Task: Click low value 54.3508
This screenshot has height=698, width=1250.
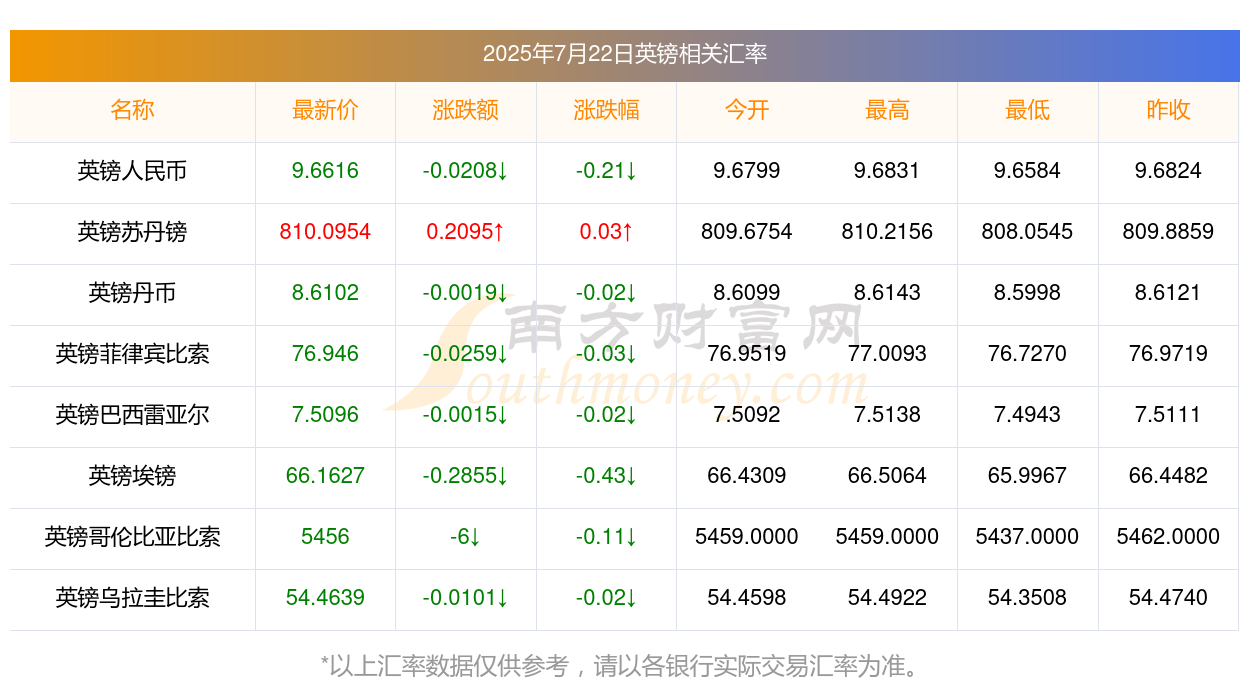Action: [1028, 598]
